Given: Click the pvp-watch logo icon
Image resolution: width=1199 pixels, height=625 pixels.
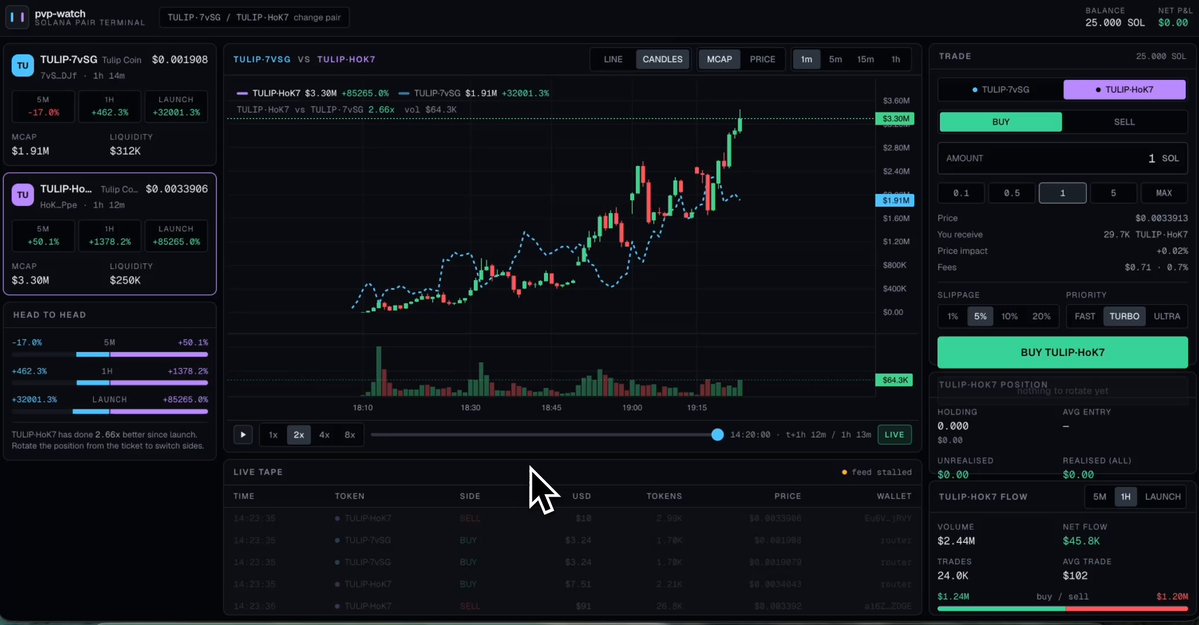Looking at the screenshot, I should [17, 17].
